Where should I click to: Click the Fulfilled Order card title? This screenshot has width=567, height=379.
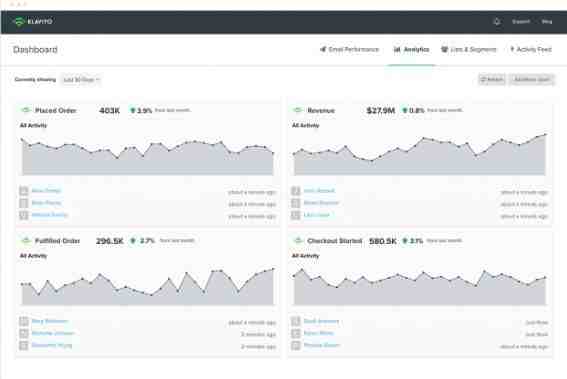57,241
